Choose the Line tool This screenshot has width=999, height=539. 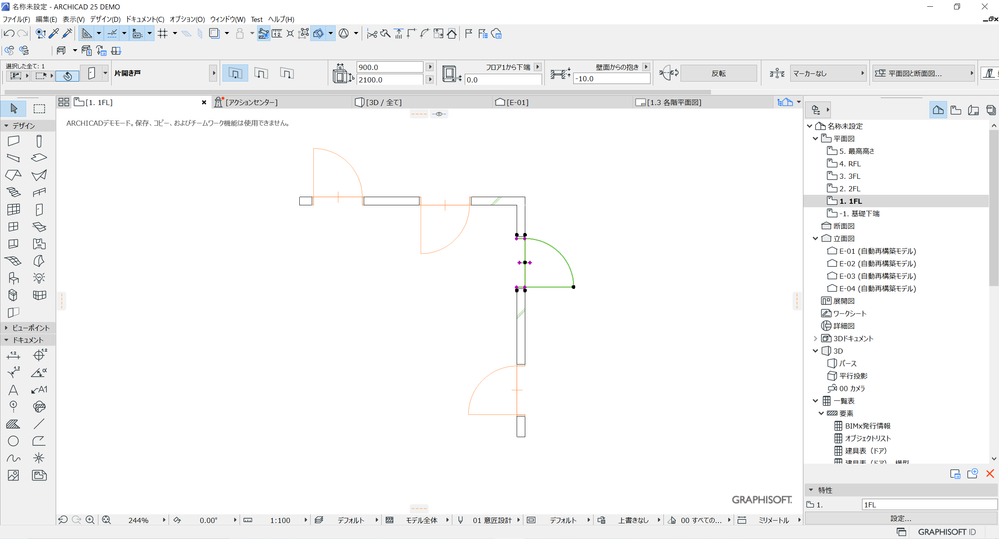click(39, 424)
